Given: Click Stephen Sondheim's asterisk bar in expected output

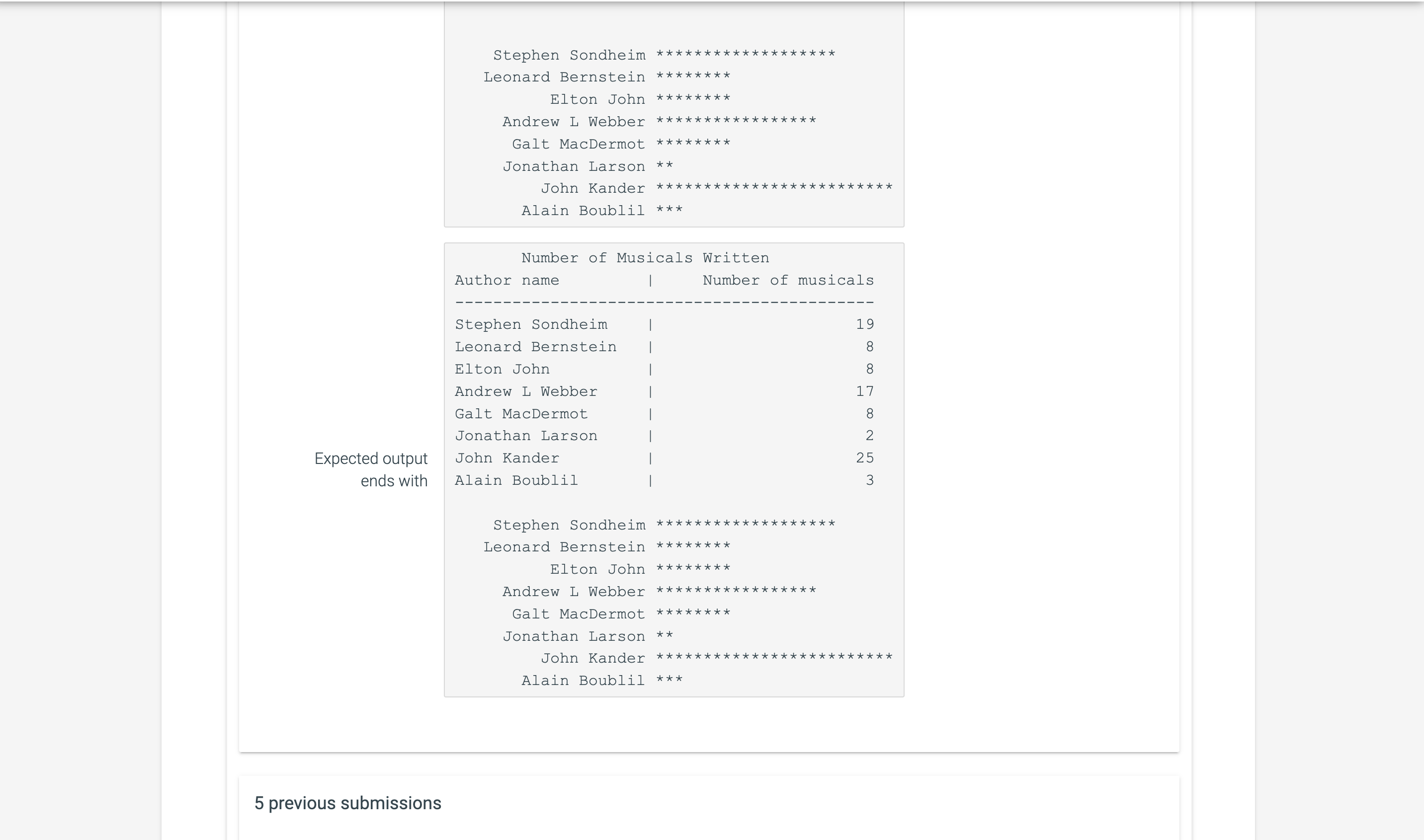Looking at the screenshot, I should click(745, 524).
